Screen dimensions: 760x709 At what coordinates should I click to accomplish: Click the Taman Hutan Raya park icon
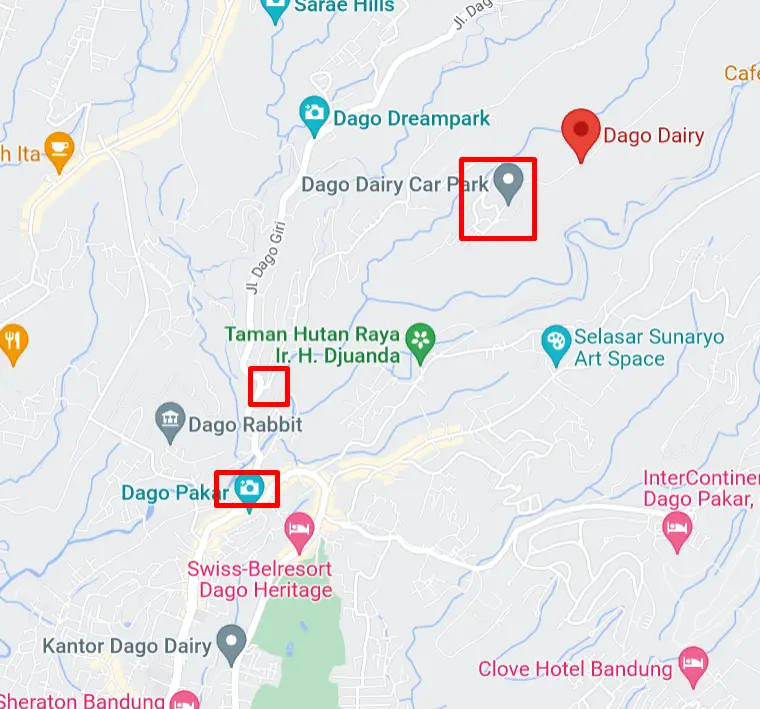[x=420, y=343]
